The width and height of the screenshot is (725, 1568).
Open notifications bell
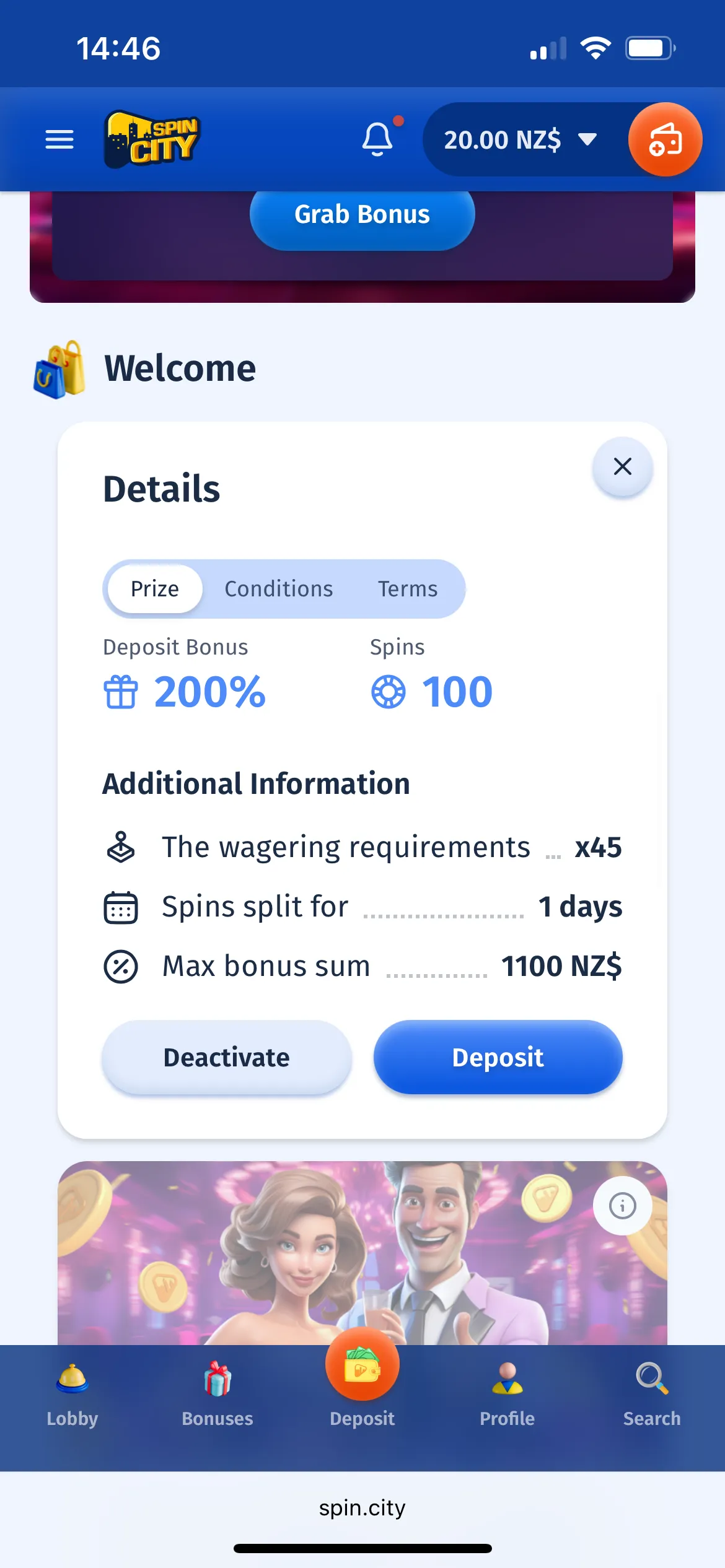(377, 139)
